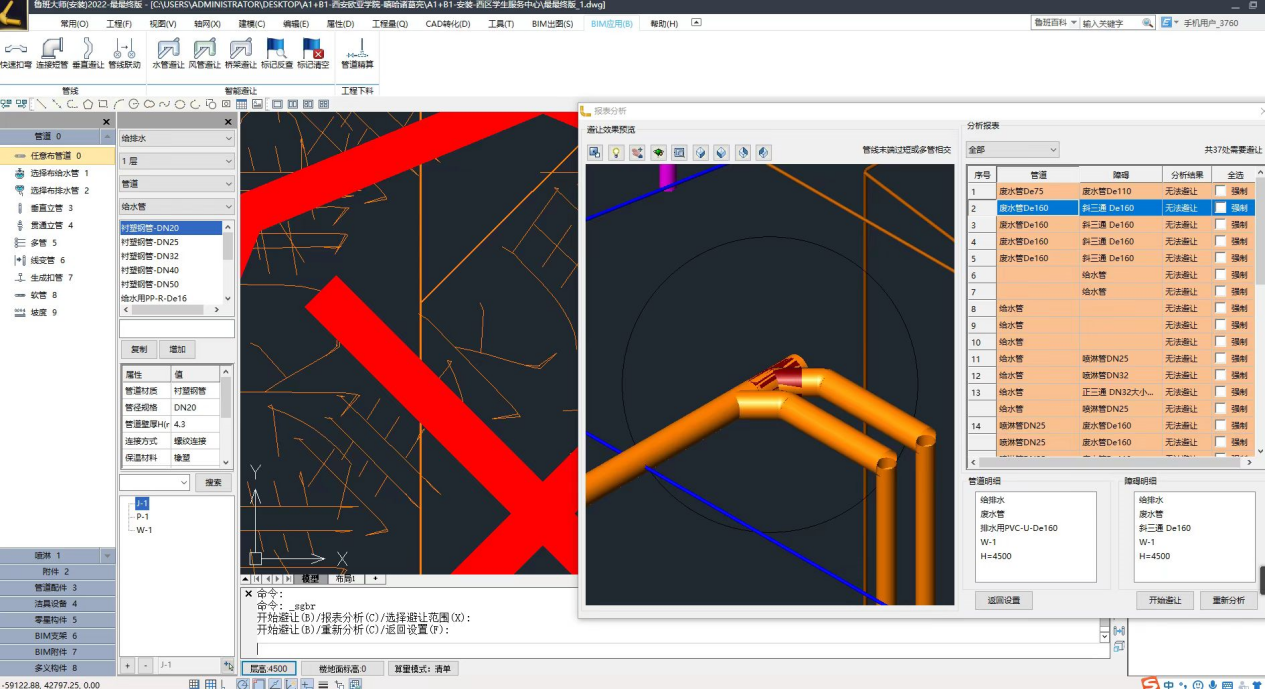Expand the 给排水 discipline dropdown
The height and width of the screenshot is (689, 1265).
(x=176, y=138)
